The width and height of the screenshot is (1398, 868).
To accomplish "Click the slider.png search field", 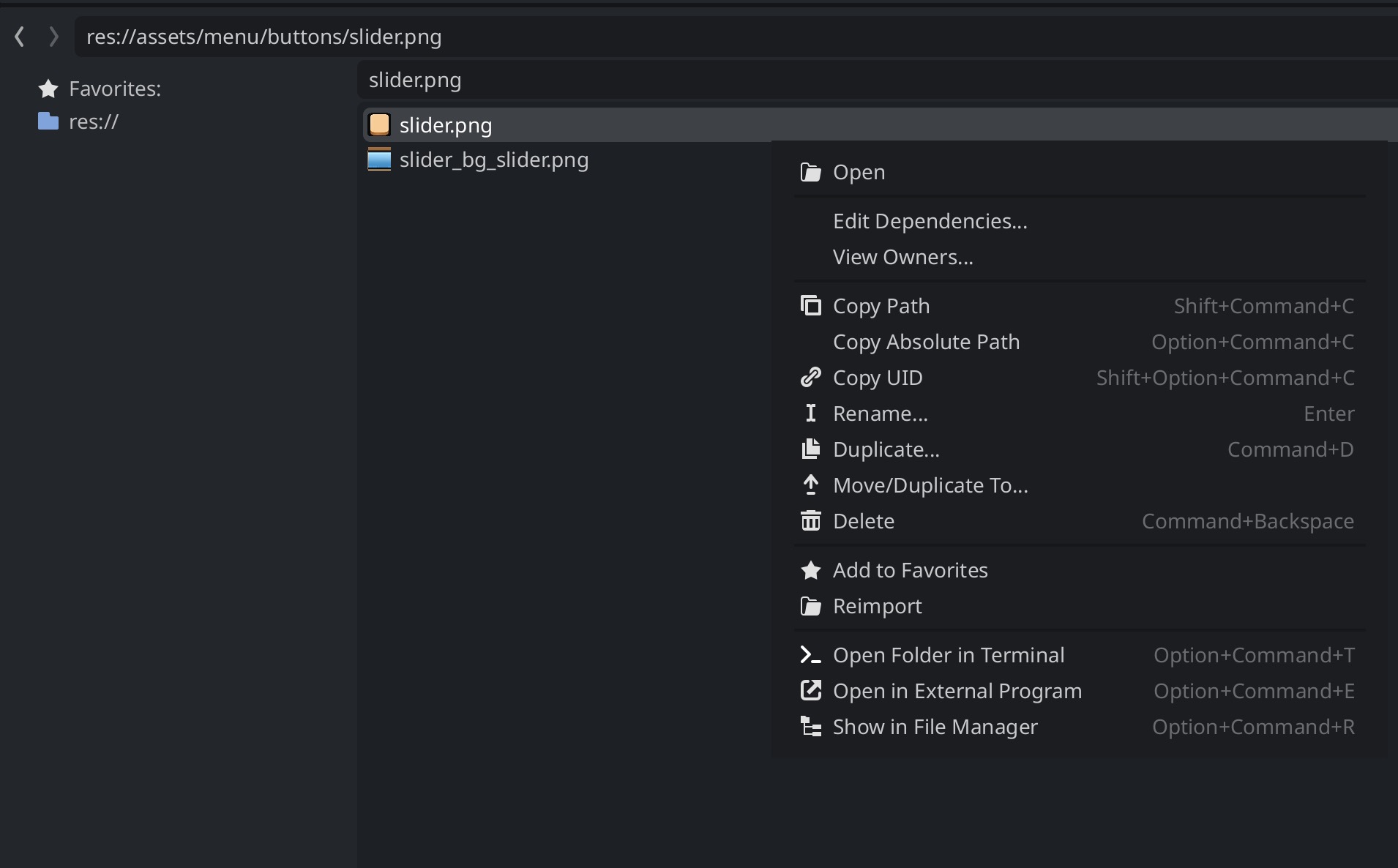I will 659,81.
